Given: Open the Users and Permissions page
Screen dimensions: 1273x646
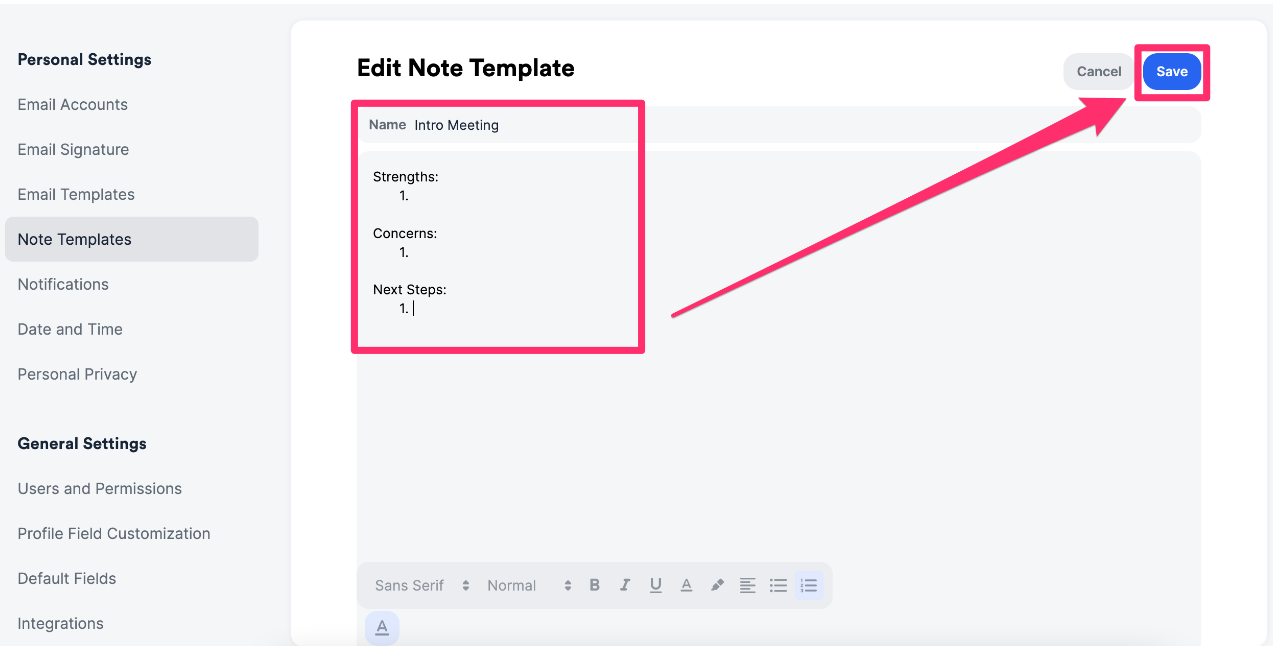Looking at the screenshot, I should 99,488.
